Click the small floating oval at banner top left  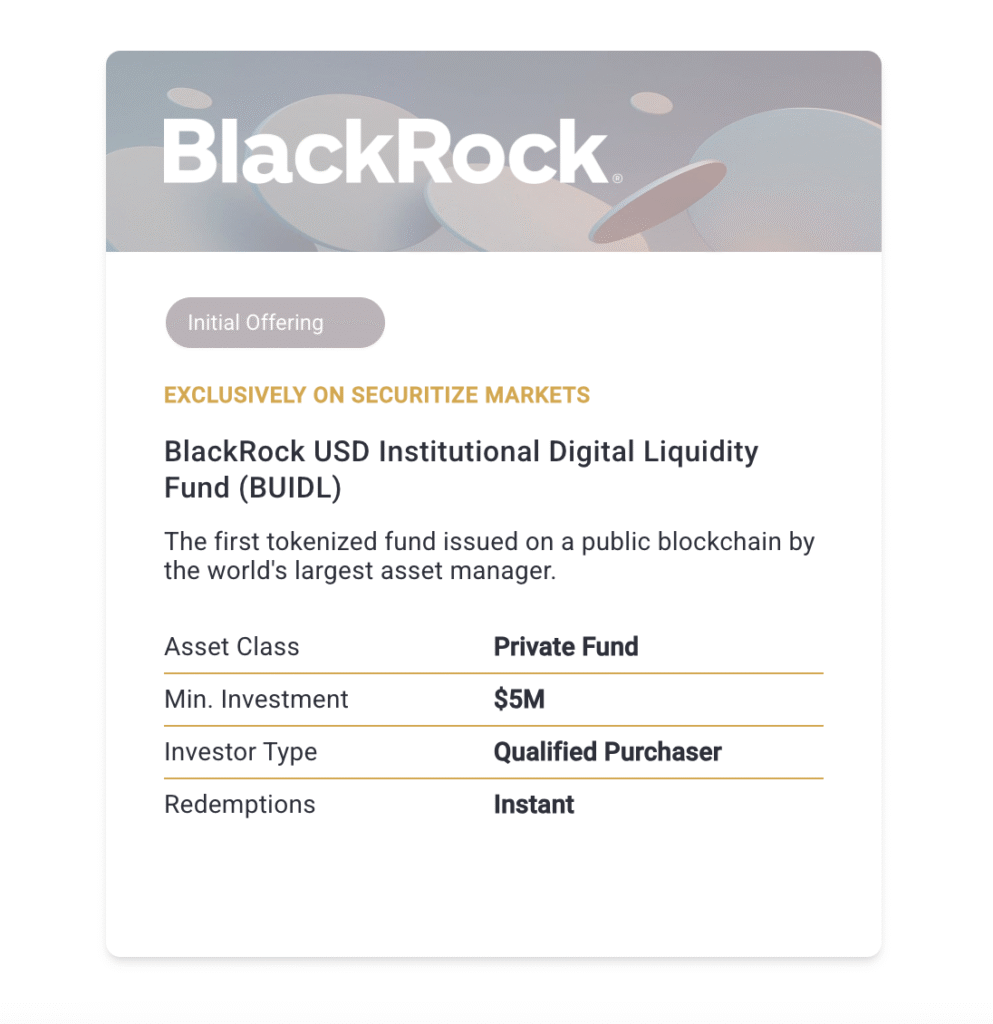(x=189, y=98)
